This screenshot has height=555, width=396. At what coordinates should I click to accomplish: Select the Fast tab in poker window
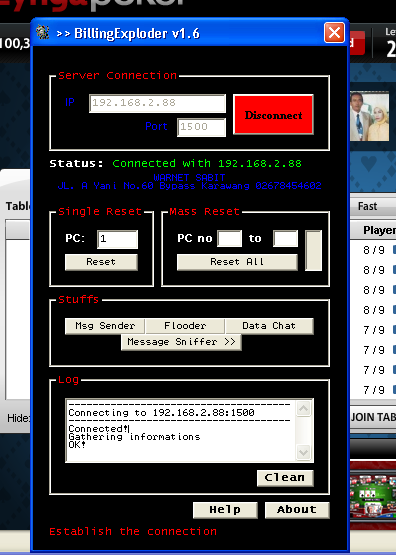click(367, 206)
